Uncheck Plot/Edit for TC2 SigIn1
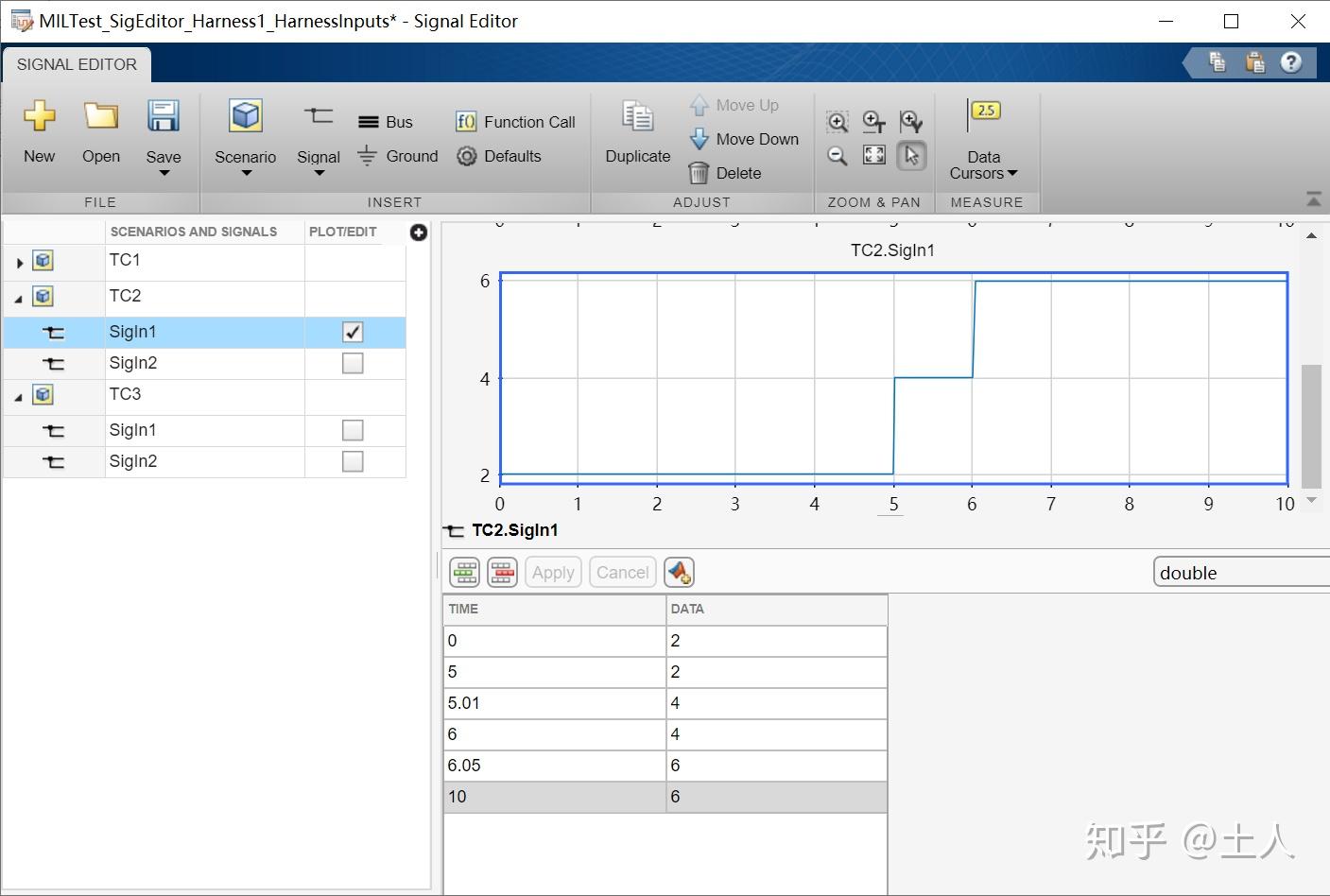The width and height of the screenshot is (1330, 896). [353, 332]
